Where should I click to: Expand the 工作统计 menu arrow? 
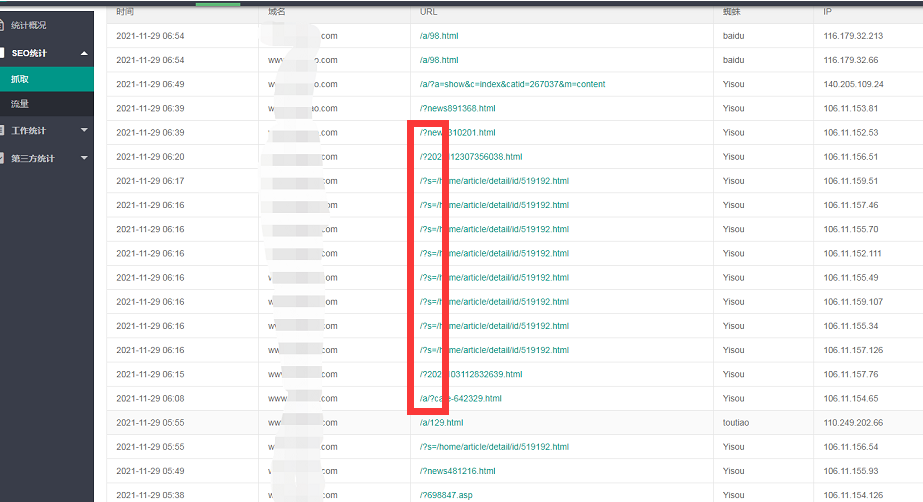click(x=84, y=131)
